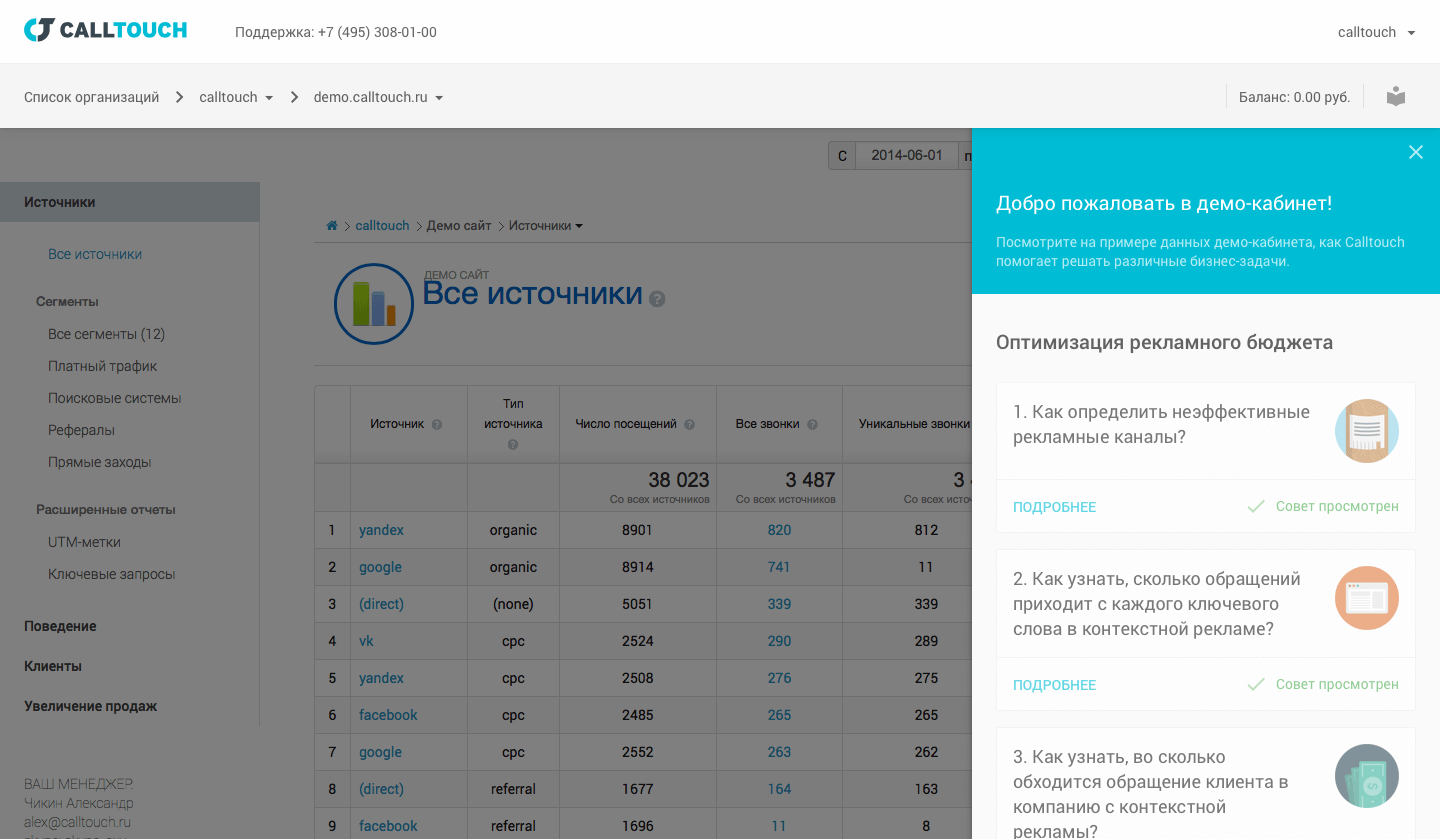Image resolution: width=1440 pixels, height=839 pixels.
Task: Open the demo.calltouch.ru site dropdown
Action: (x=378, y=97)
